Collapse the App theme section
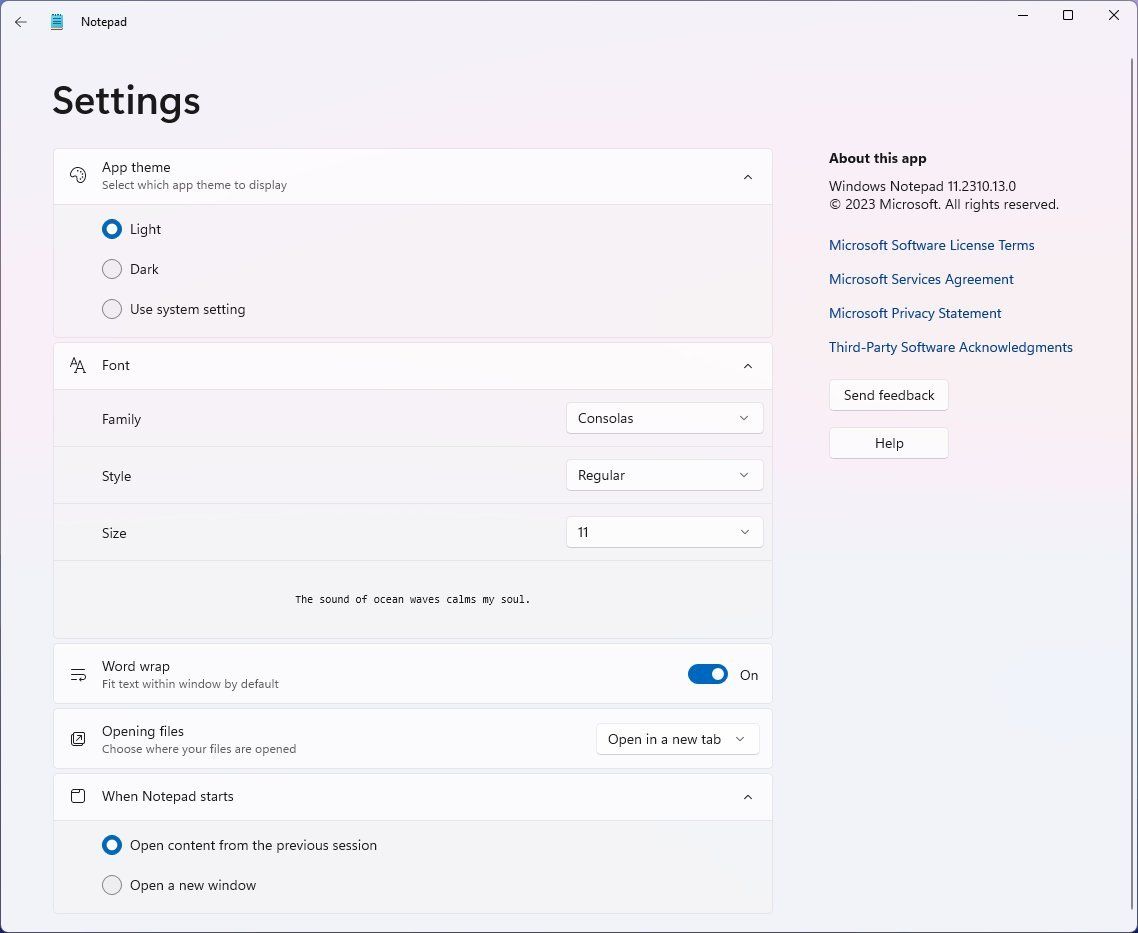Screen dimensions: 1138x933 (x=747, y=177)
